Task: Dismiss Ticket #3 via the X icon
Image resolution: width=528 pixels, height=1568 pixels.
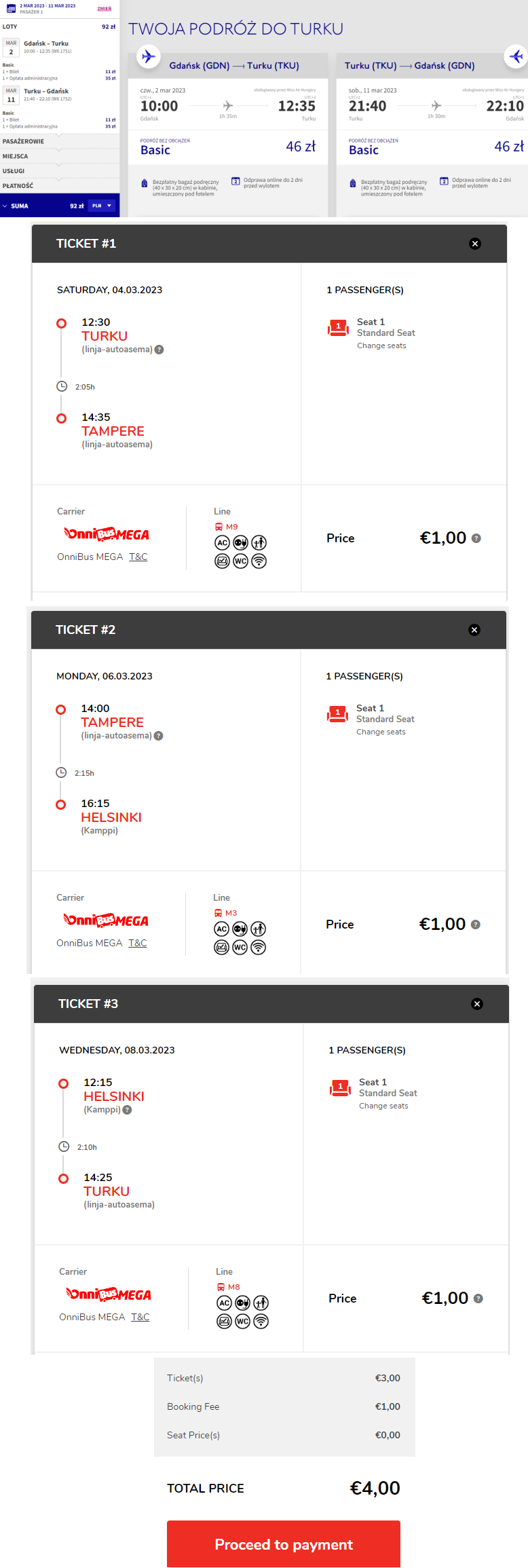Action: coord(477,1004)
